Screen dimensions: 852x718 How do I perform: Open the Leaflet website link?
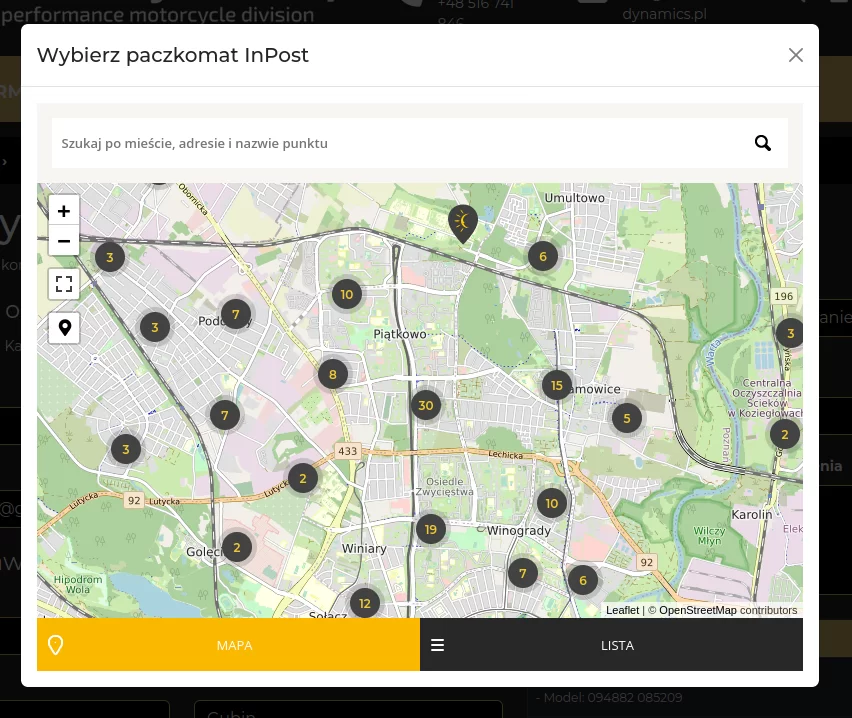(x=622, y=610)
